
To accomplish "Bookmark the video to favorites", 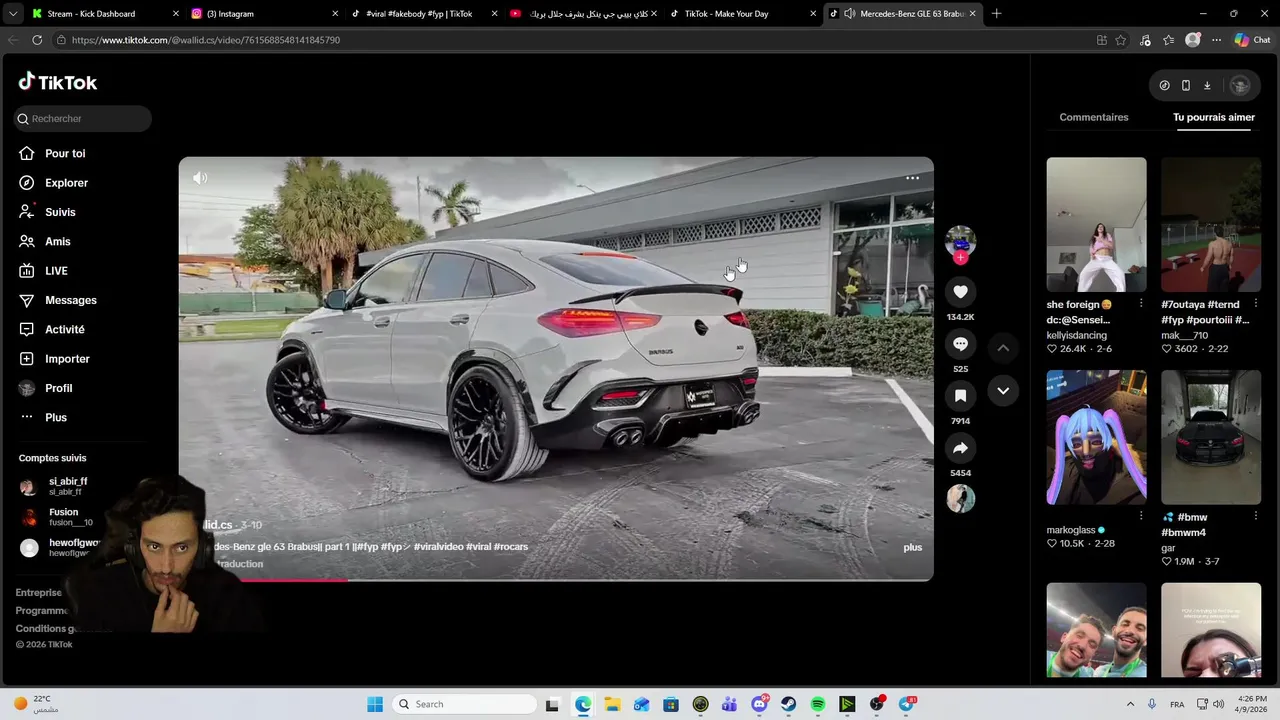I will point(960,396).
